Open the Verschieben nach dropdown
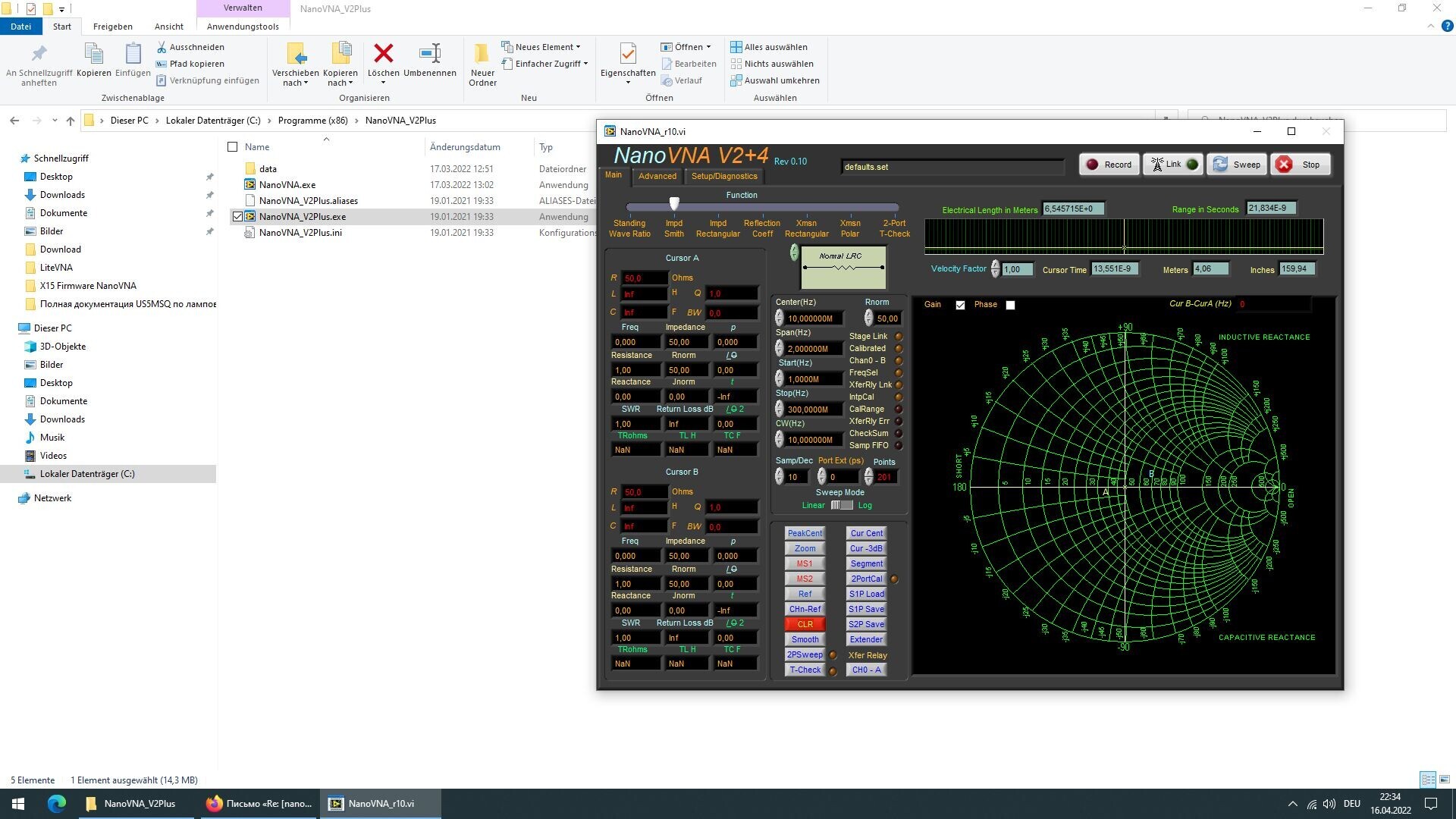Image resolution: width=1456 pixels, height=819 pixels. point(295,78)
